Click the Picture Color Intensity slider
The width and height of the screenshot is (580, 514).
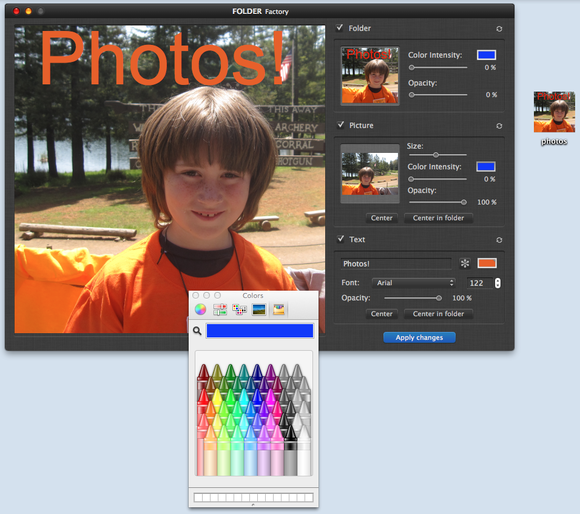tap(438, 179)
